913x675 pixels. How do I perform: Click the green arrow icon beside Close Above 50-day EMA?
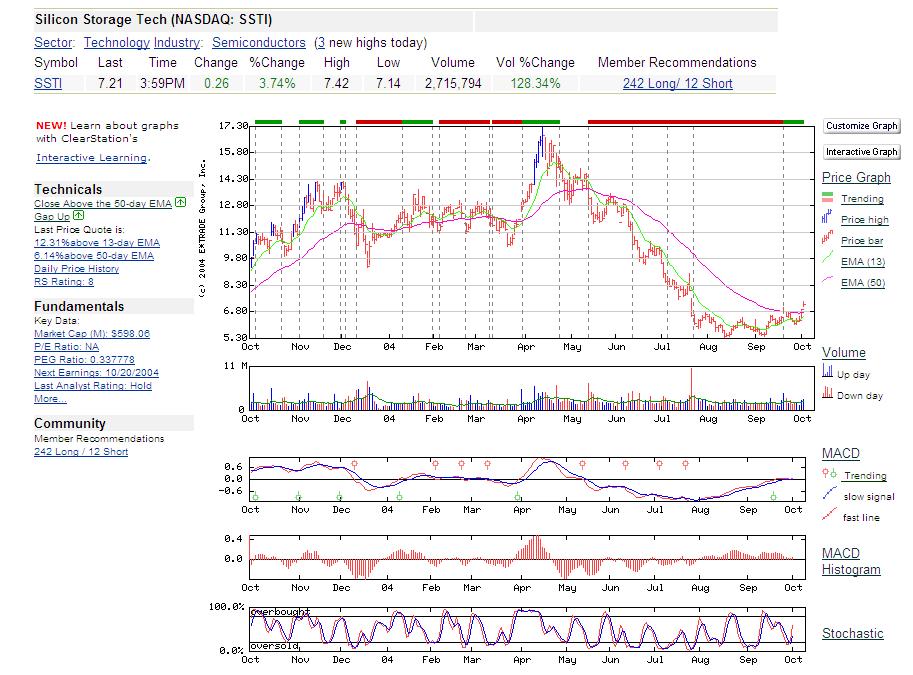click(x=180, y=203)
